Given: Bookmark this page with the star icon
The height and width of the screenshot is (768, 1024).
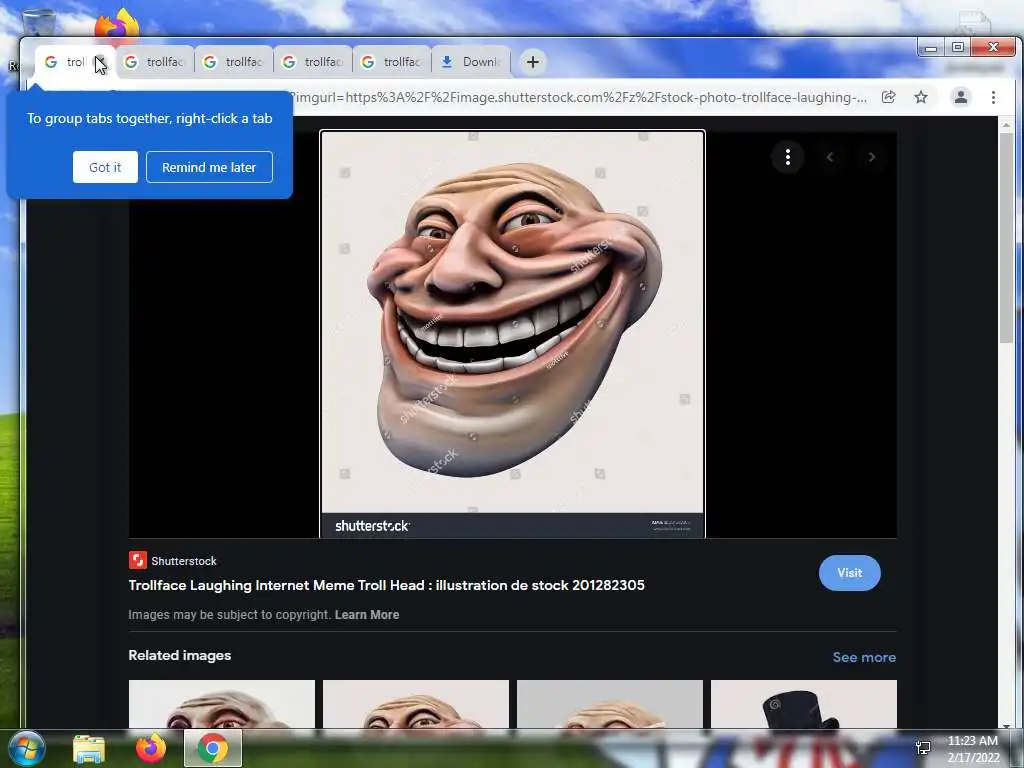Looking at the screenshot, I should [x=921, y=97].
